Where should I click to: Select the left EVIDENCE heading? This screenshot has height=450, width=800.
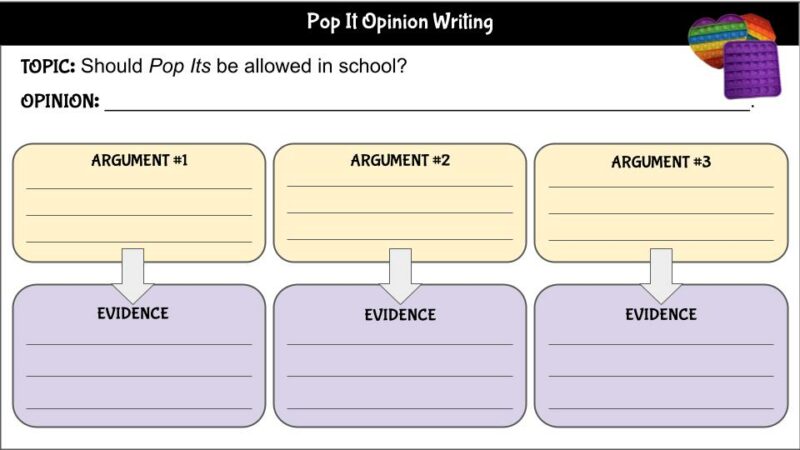[x=133, y=313]
